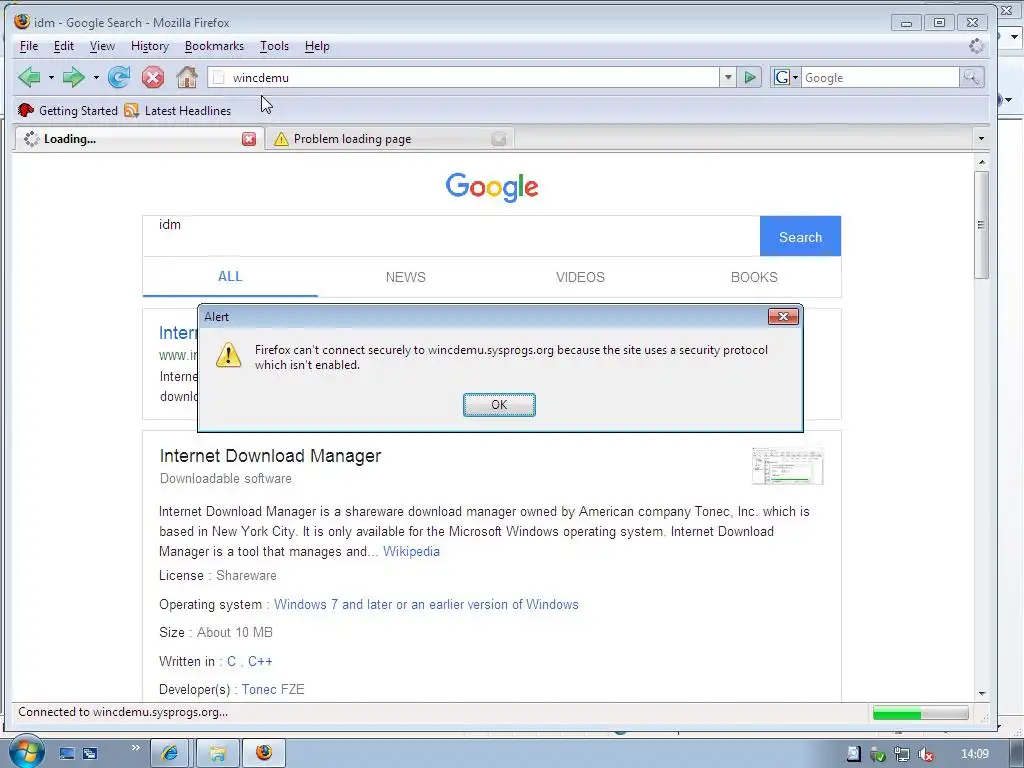Click the muted volume tray icon
1024x768 pixels.
[925, 754]
